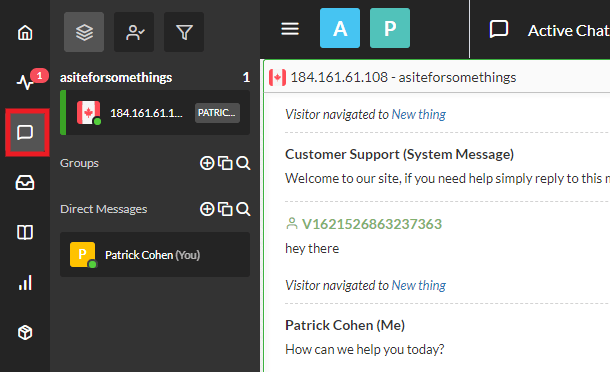Image resolution: width=610 pixels, height=372 pixels.
Task: Click the 'hey there' visitor message
Action: tap(312, 248)
